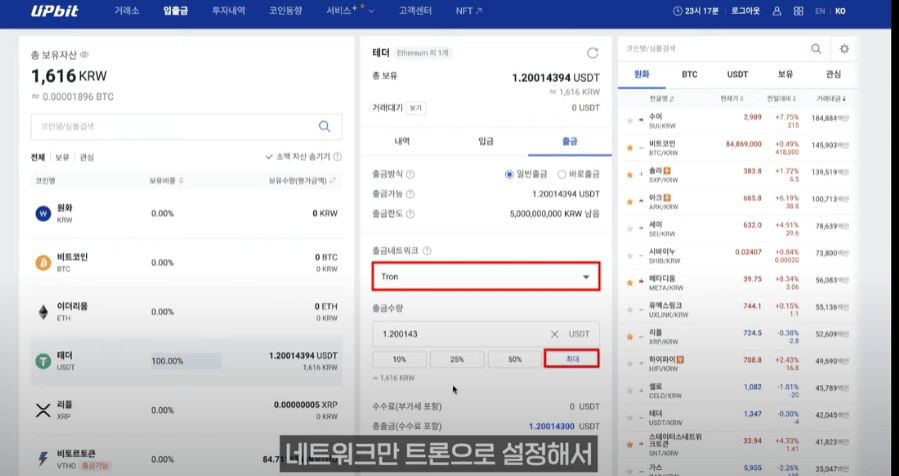Open NFT external link
The height and width of the screenshot is (476, 899).
469,11
